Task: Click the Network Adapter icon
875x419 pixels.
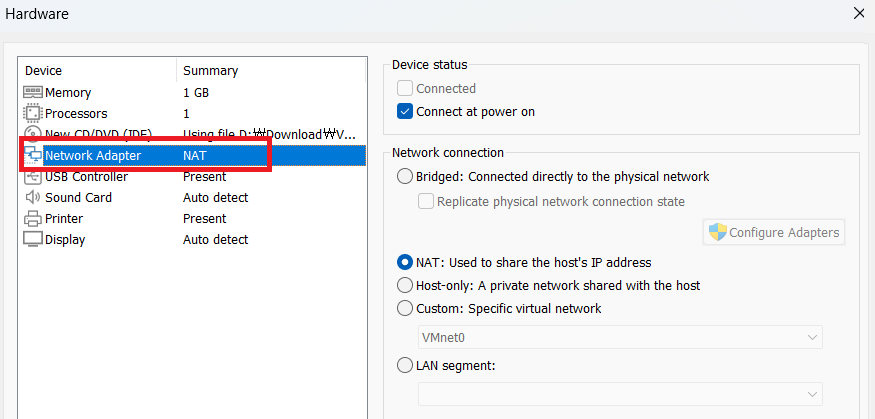Action: (33, 156)
